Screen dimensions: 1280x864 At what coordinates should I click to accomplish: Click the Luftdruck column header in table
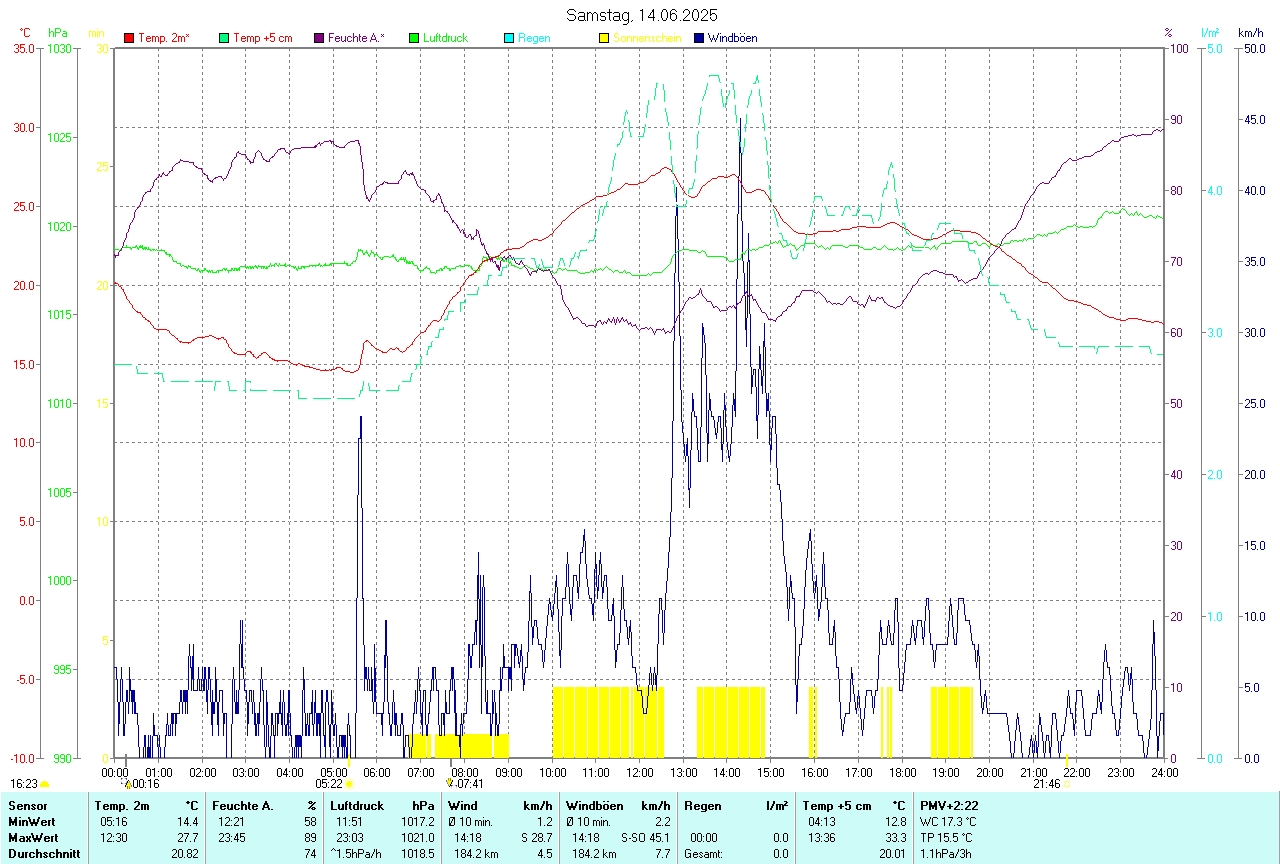(x=357, y=806)
